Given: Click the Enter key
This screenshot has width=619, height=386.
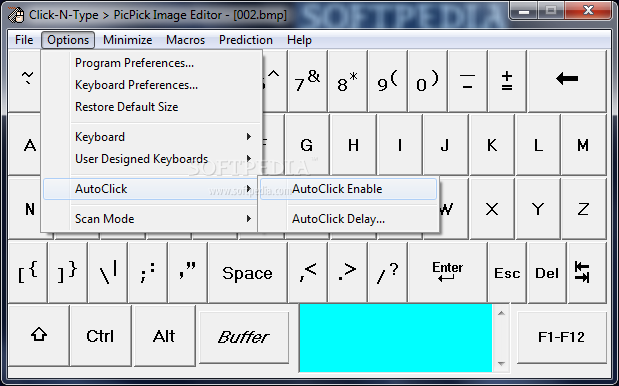Looking at the screenshot, I should [x=448, y=272].
